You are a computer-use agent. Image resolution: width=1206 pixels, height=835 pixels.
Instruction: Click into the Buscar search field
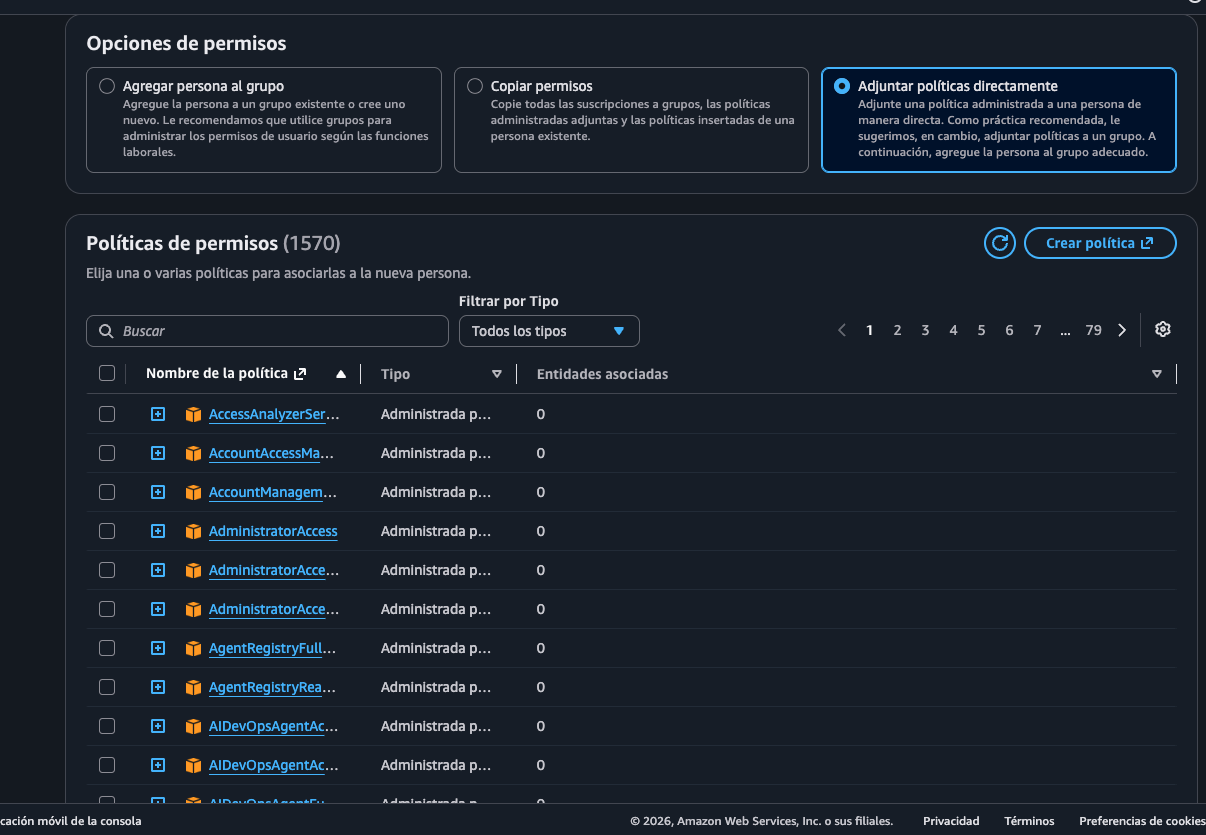pos(268,331)
